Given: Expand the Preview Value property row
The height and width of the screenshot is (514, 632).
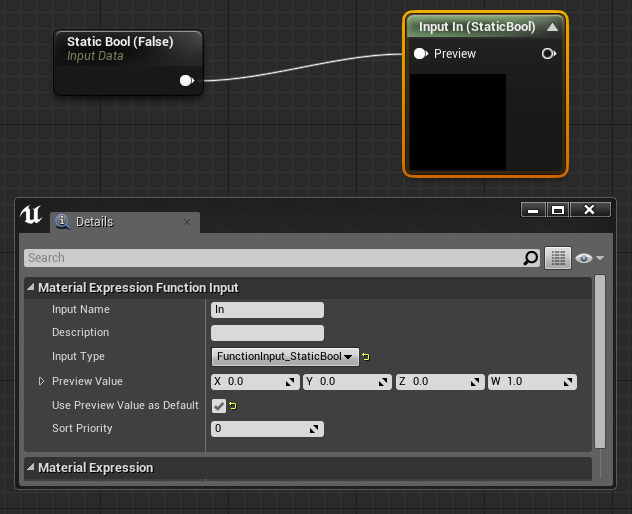Looking at the screenshot, I should coord(41,381).
